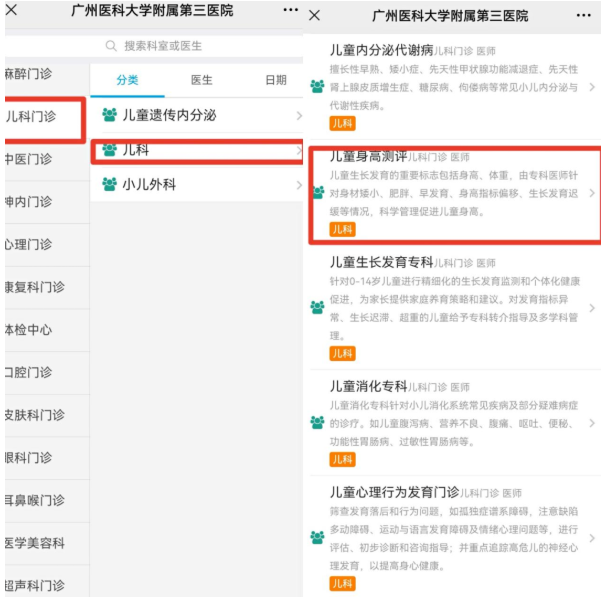Switch to the 分类 tab
Viewport: 614px width, 610px height.
127,80
